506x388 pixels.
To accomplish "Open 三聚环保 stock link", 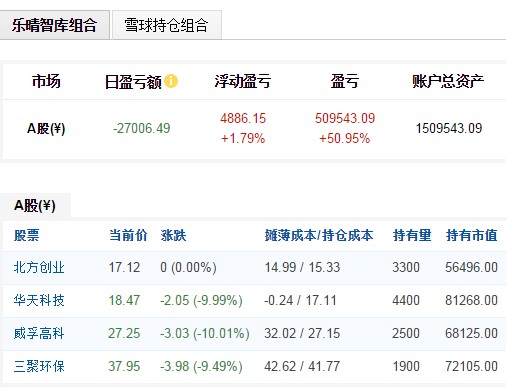I will tap(39, 366).
